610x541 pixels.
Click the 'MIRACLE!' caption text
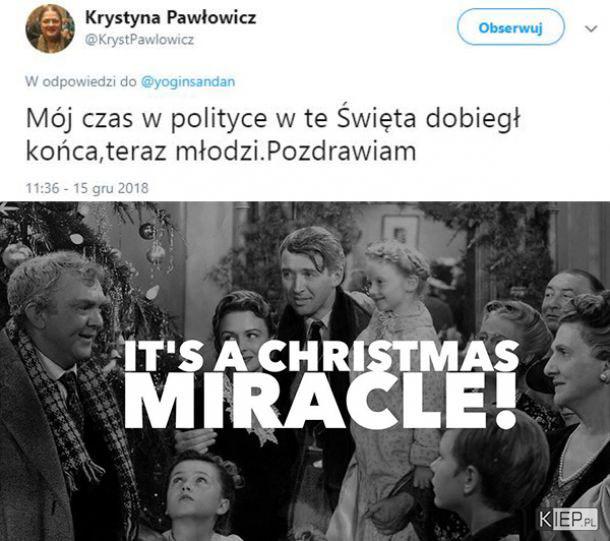click(321, 400)
